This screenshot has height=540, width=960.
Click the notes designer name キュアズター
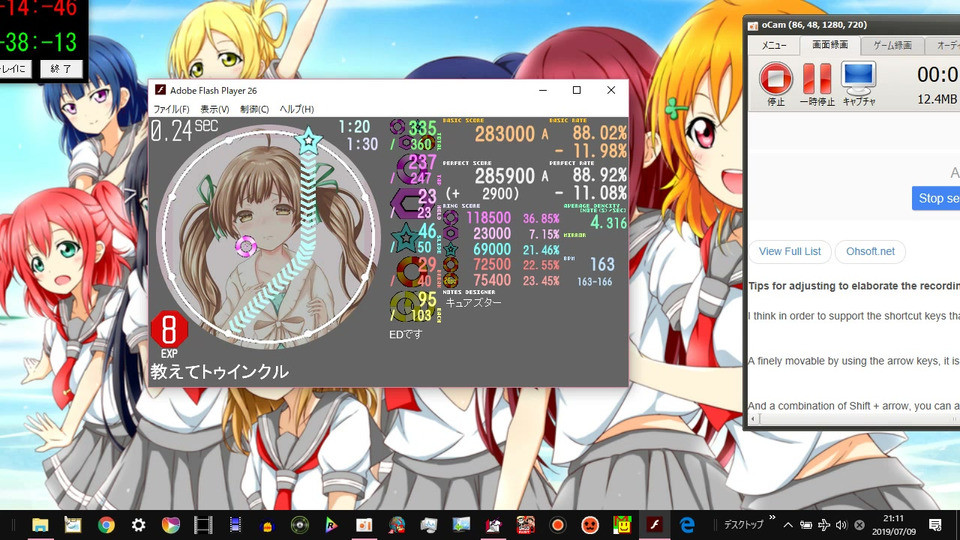[473, 302]
